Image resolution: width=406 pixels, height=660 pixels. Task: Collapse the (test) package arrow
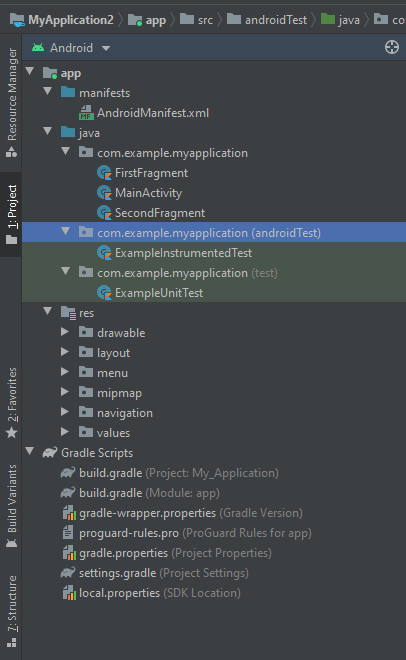point(66,271)
